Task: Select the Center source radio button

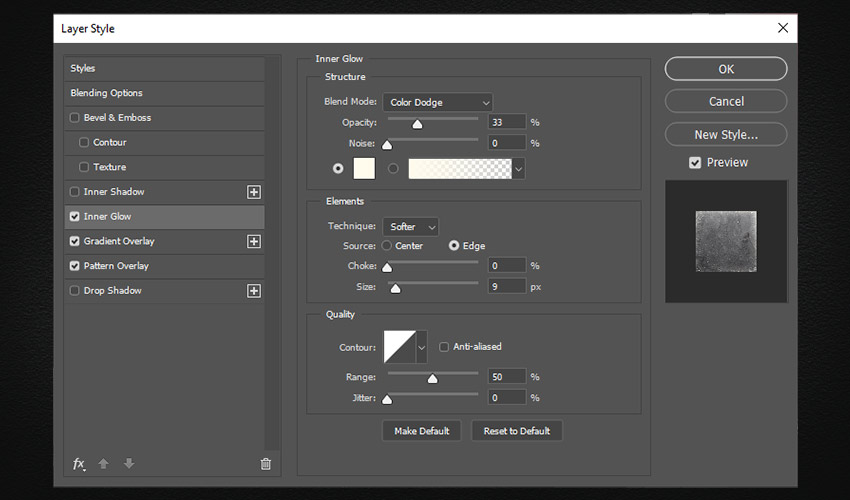Action: pos(386,246)
